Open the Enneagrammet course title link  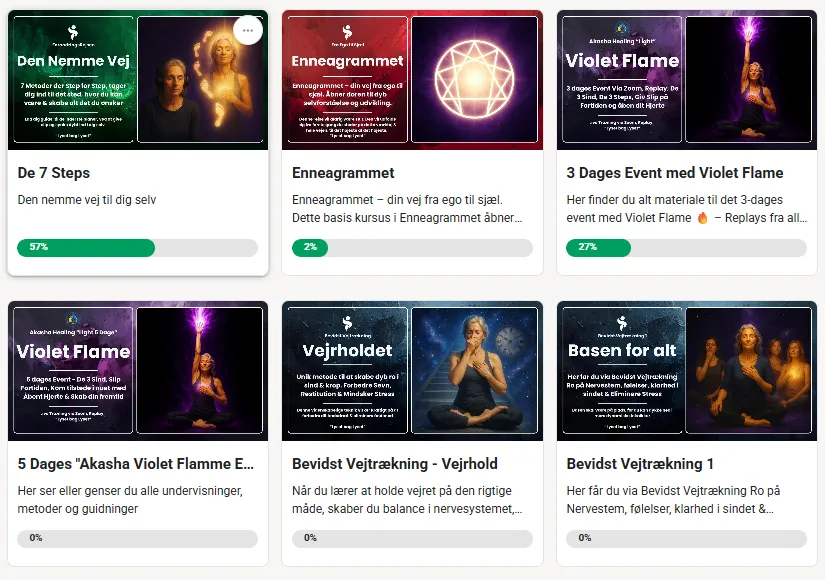pyautogui.click(x=343, y=173)
